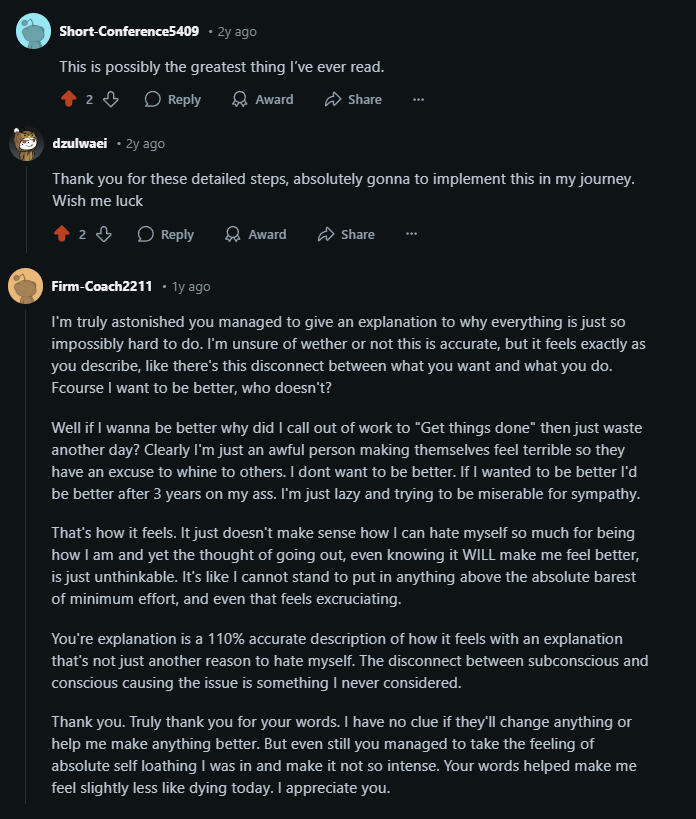Upvote Short-Conference5409's comment

pos(68,99)
